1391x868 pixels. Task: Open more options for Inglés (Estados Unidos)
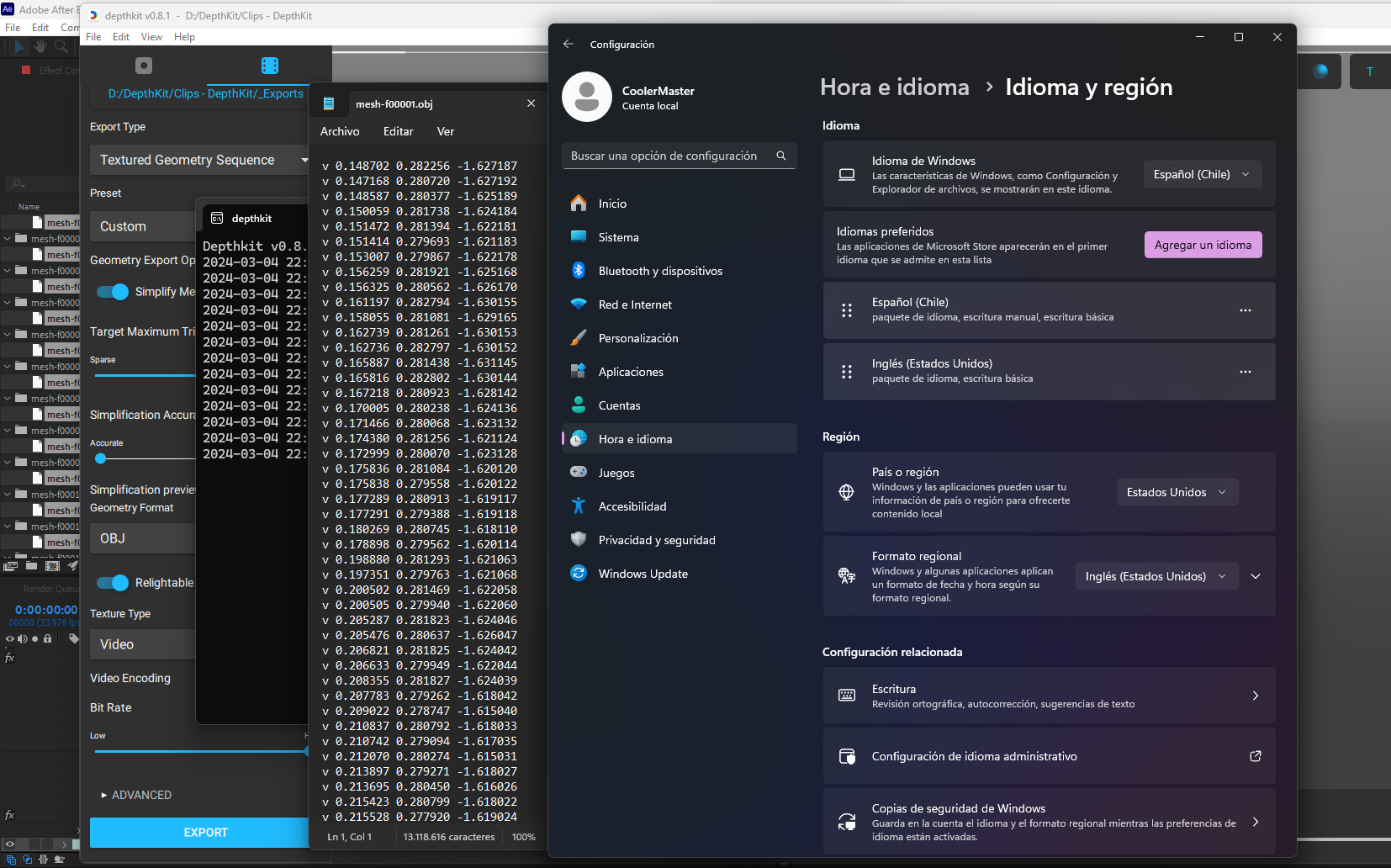tap(1245, 372)
